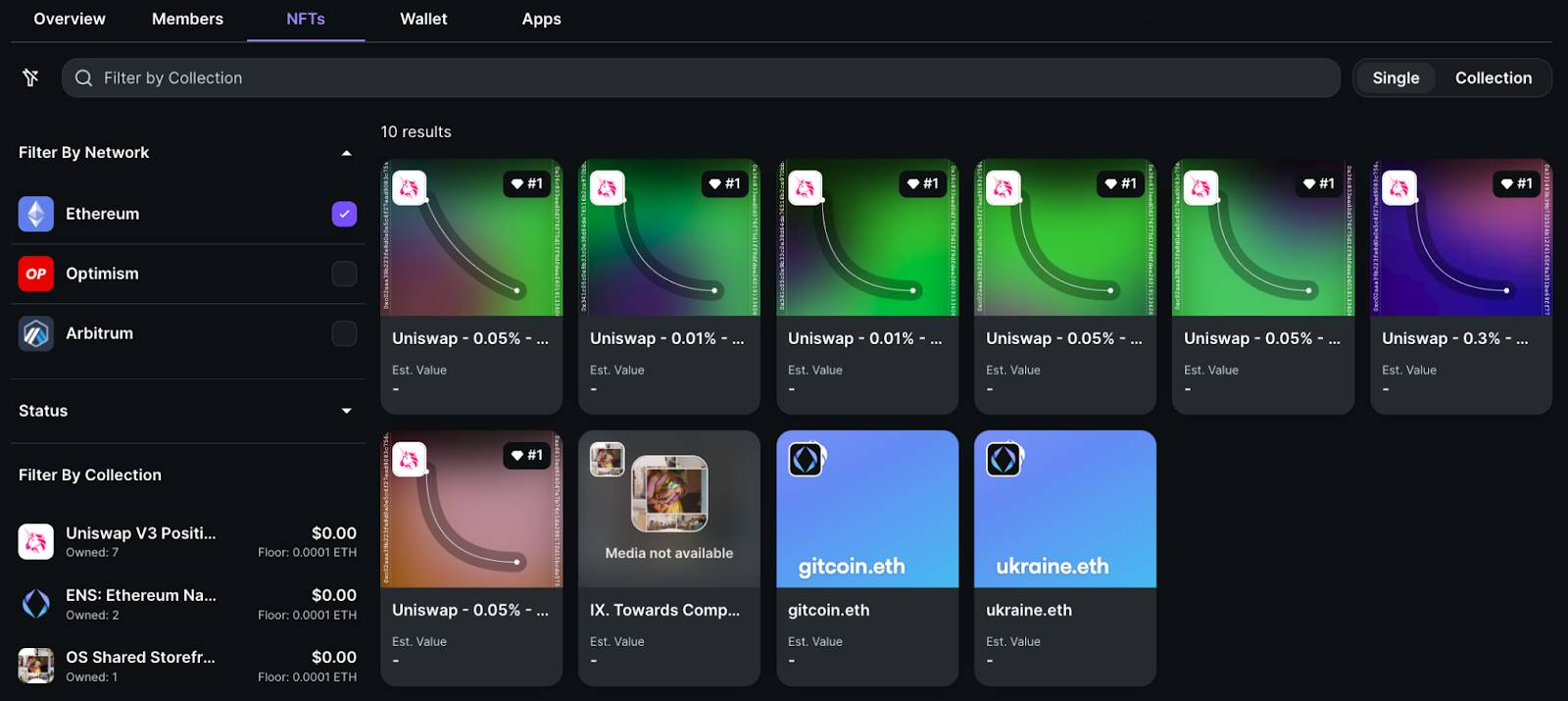Click the floor price in the ENS collection row
Screen dimensions: 1568x701
click(x=307, y=616)
